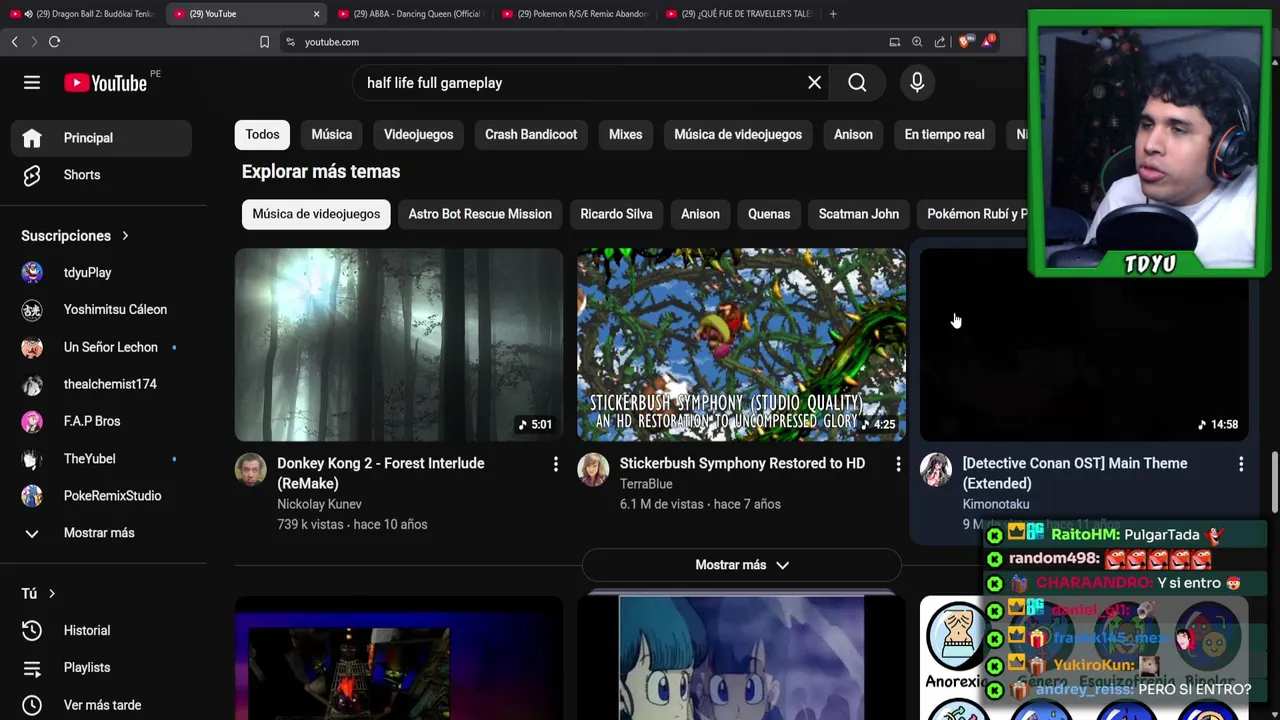The height and width of the screenshot is (720, 1280).
Task: Open TerraBlue channel avatar
Action: [x=593, y=470]
